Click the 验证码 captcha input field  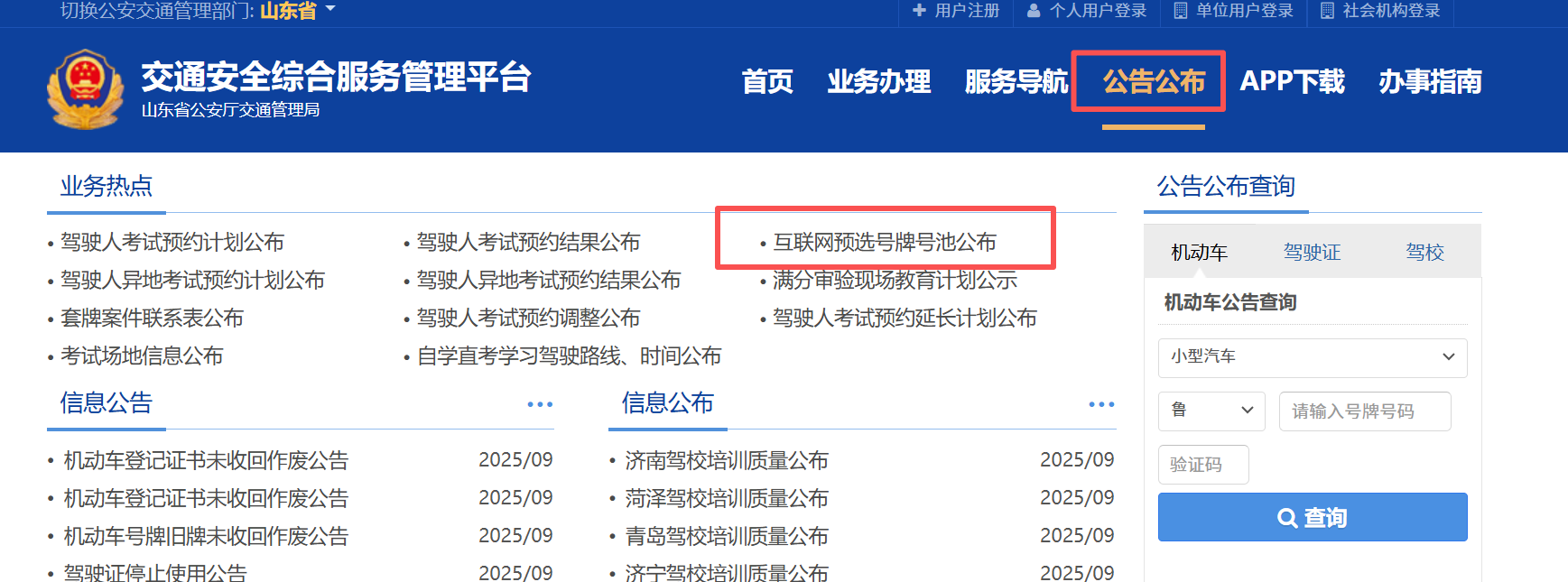click(1203, 465)
